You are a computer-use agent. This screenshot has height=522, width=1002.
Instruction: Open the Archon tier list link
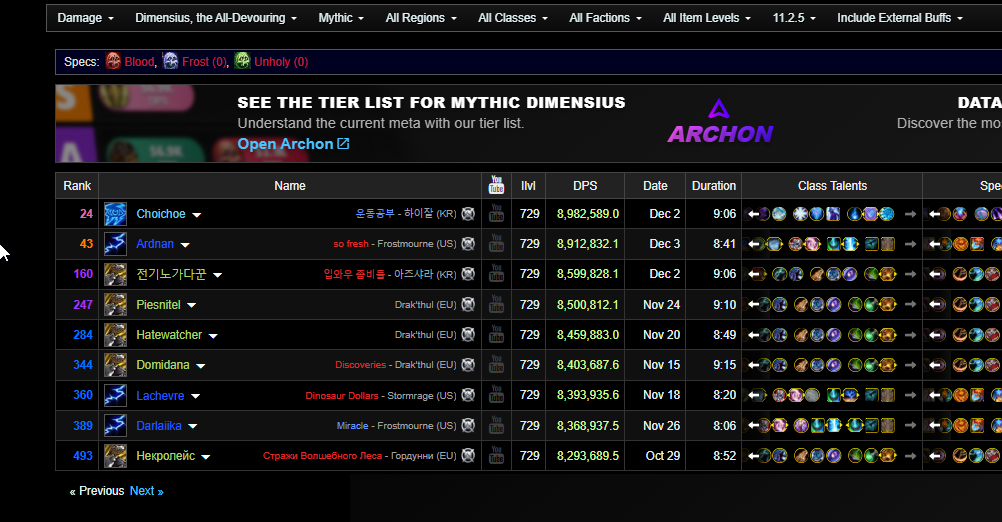pyautogui.click(x=293, y=144)
